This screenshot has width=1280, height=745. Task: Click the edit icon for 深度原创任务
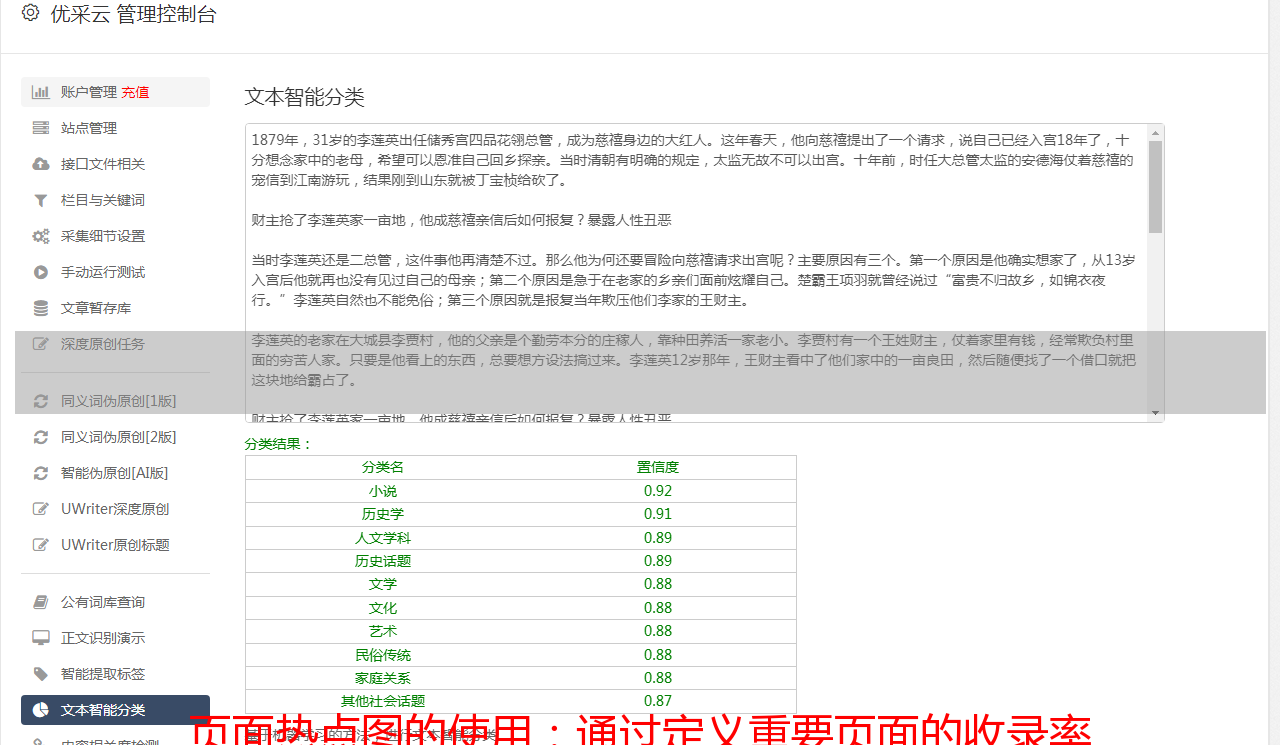(41, 344)
